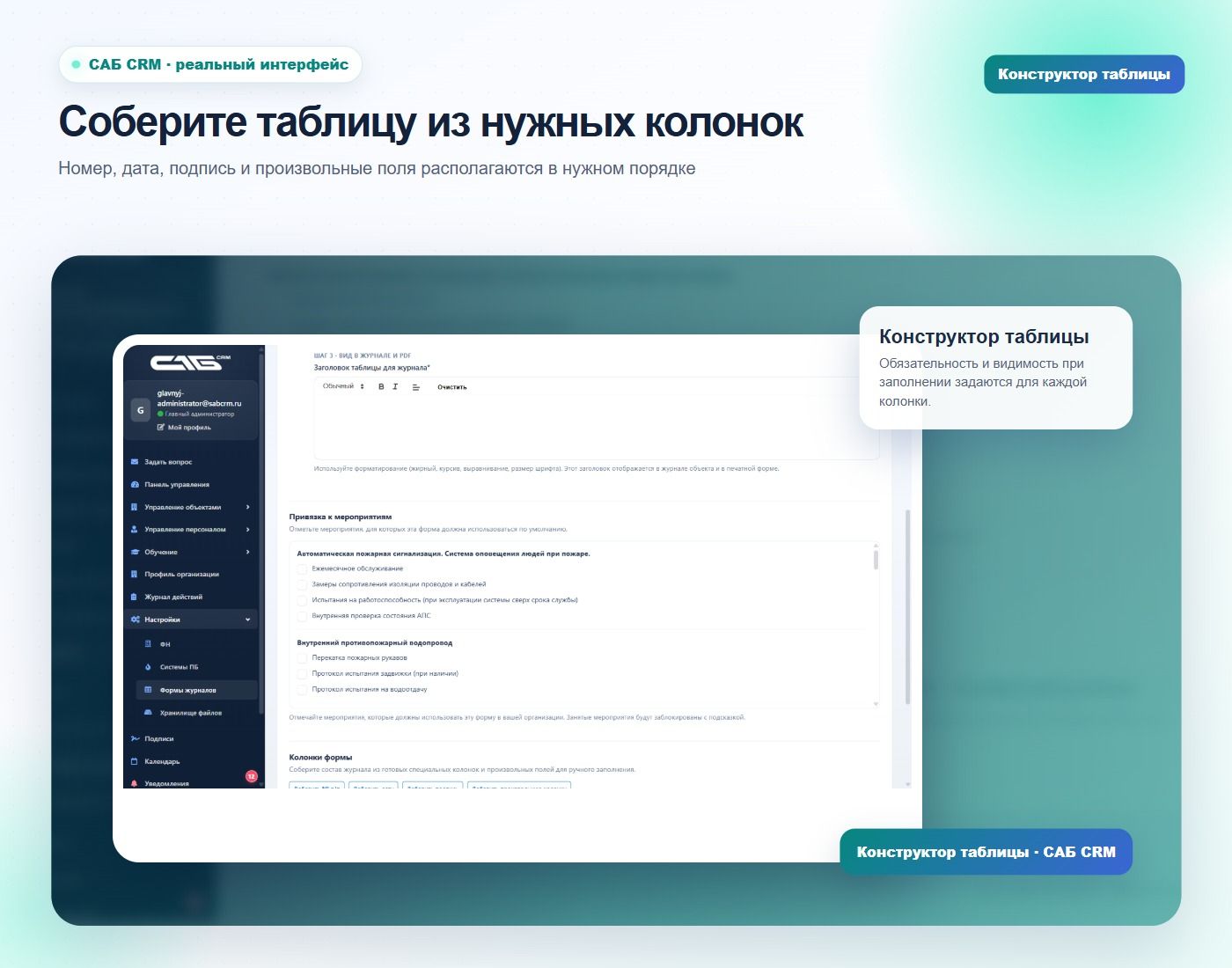Click into the table header text area
The image size is (1232, 968).
point(597,427)
